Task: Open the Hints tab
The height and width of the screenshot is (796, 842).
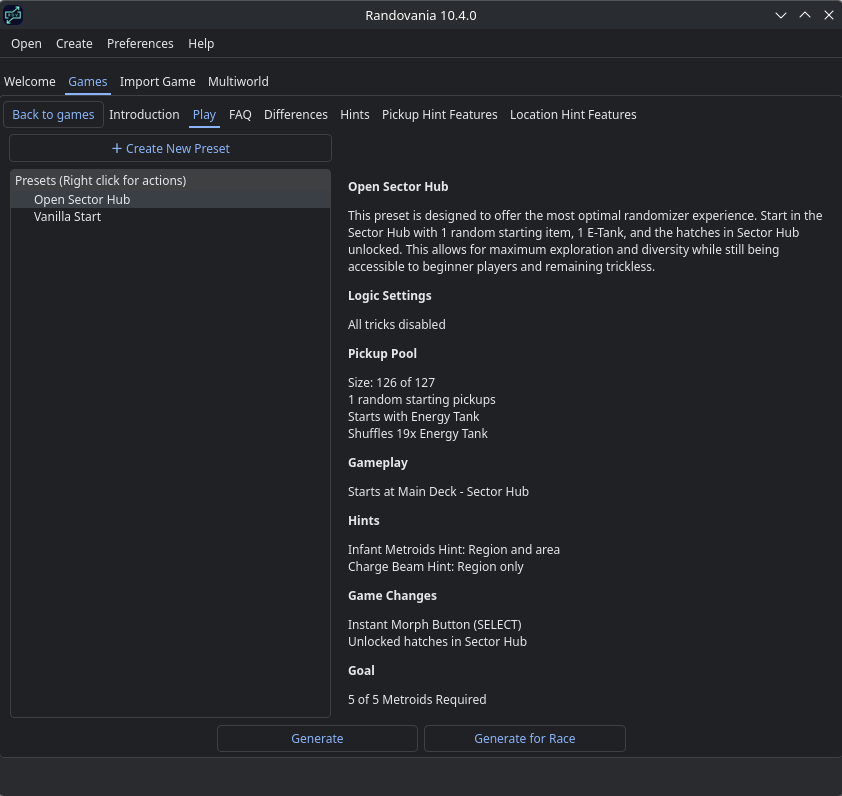Action: click(355, 115)
